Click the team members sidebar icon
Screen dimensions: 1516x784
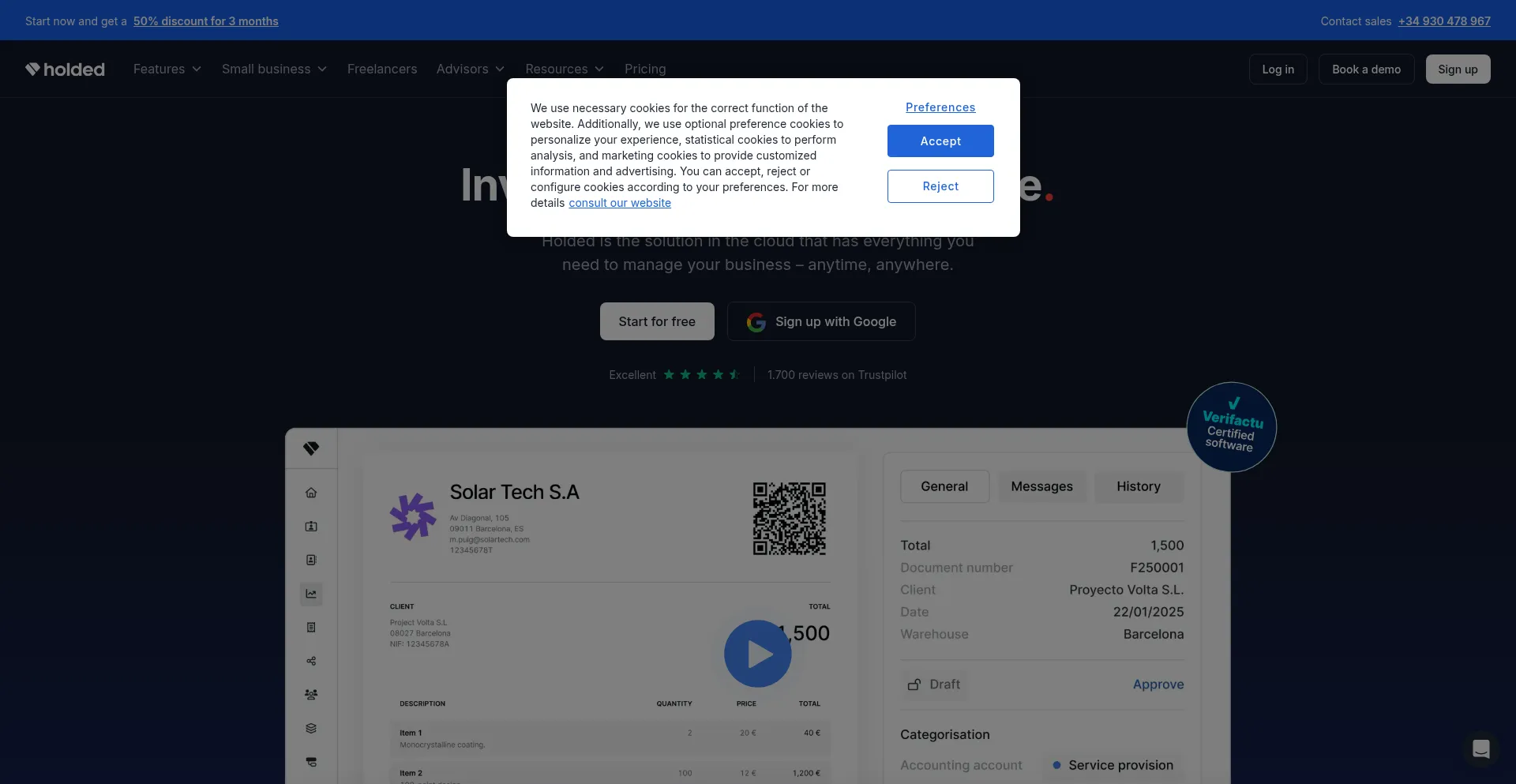pyautogui.click(x=311, y=695)
